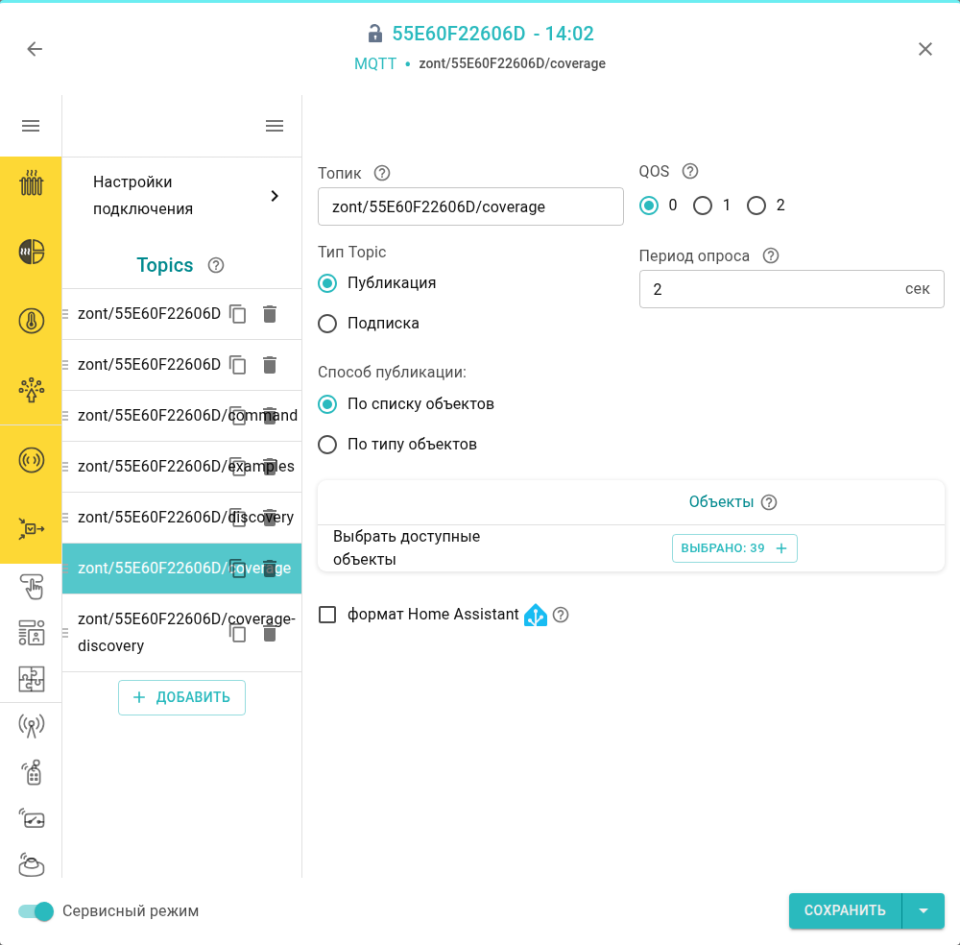Select QOS level 2
This screenshot has height=945, width=960.
coord(756,206)
